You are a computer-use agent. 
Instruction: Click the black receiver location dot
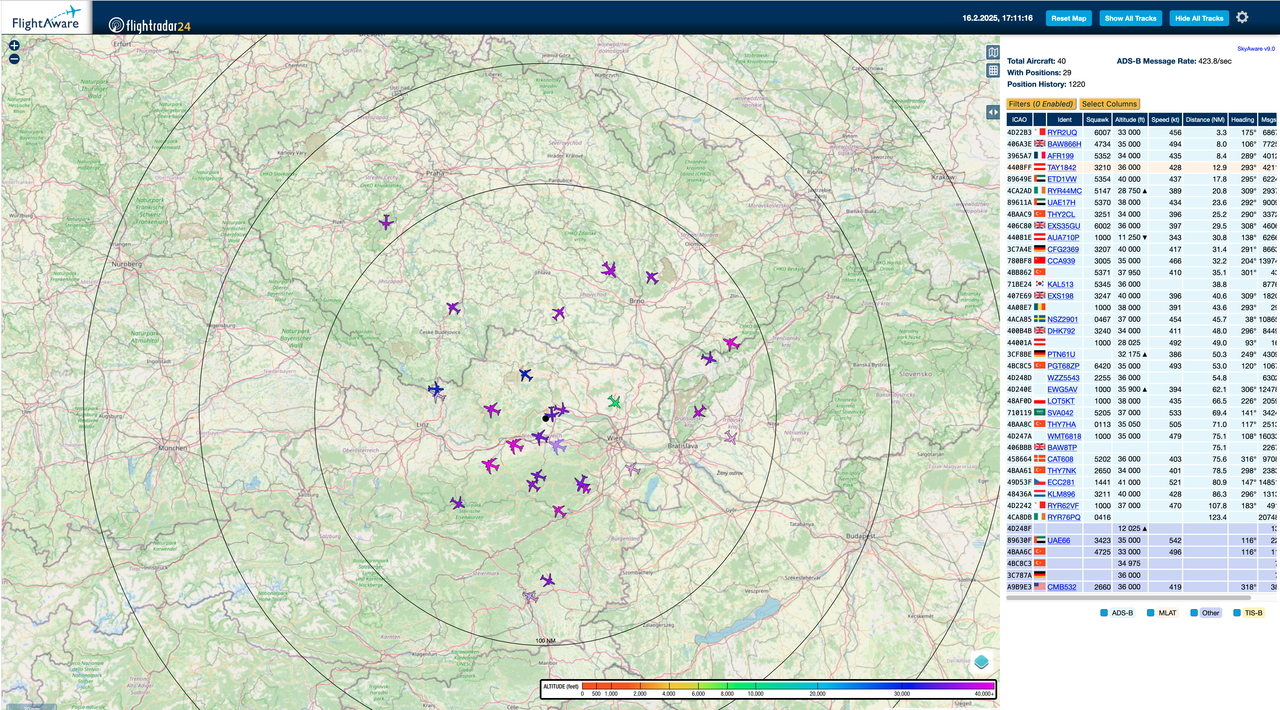click(546, 417)
